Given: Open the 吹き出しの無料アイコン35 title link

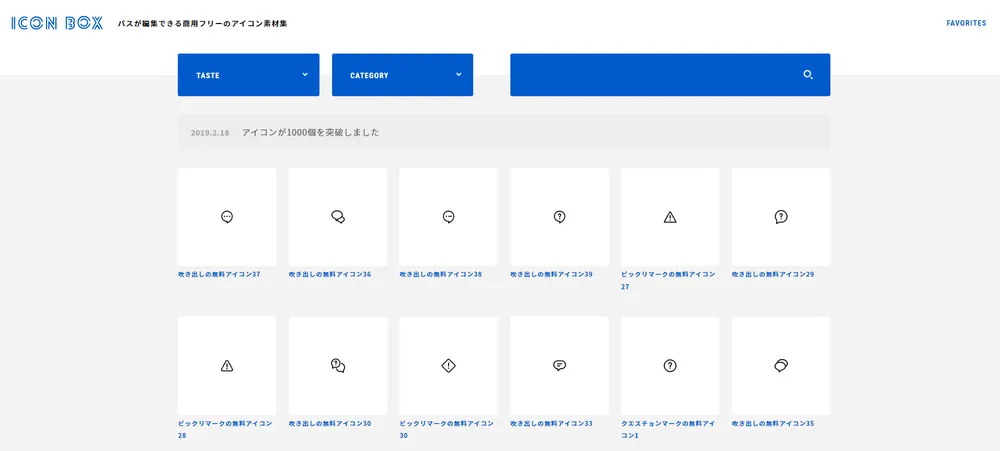Looking at the screenshot, I should [x=774, y=423].
